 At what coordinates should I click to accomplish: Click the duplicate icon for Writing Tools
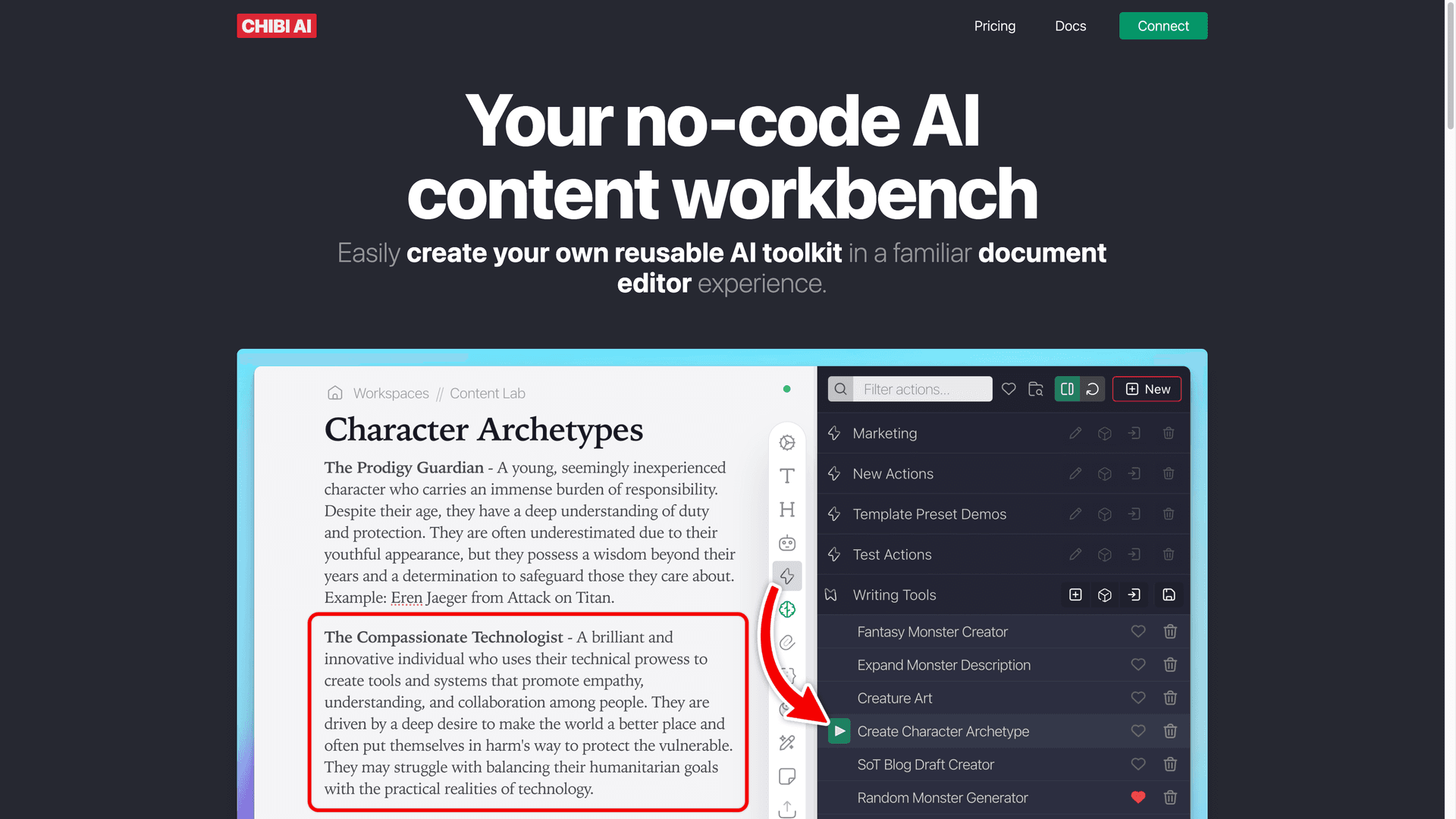tap(1105, 595)
